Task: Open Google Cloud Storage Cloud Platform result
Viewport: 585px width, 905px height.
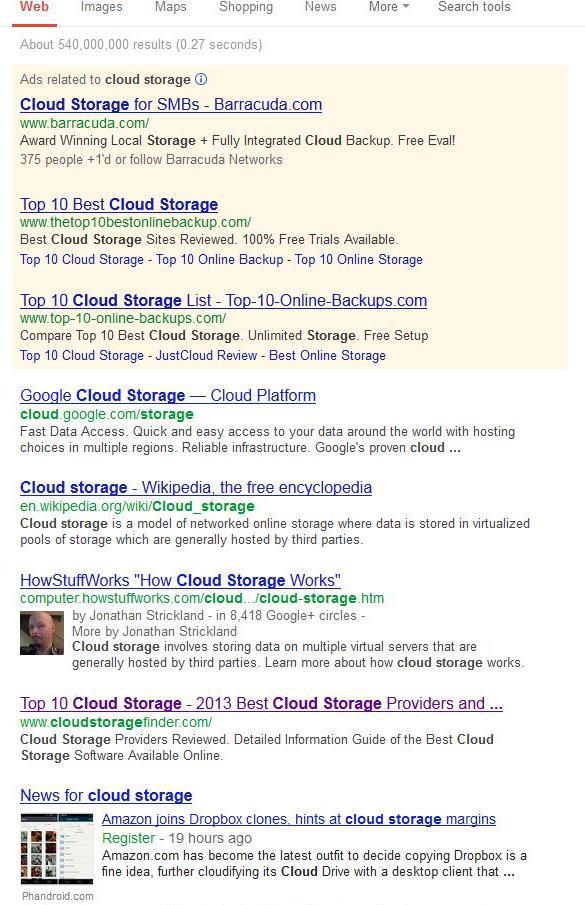Action: [x=168, y=395]
